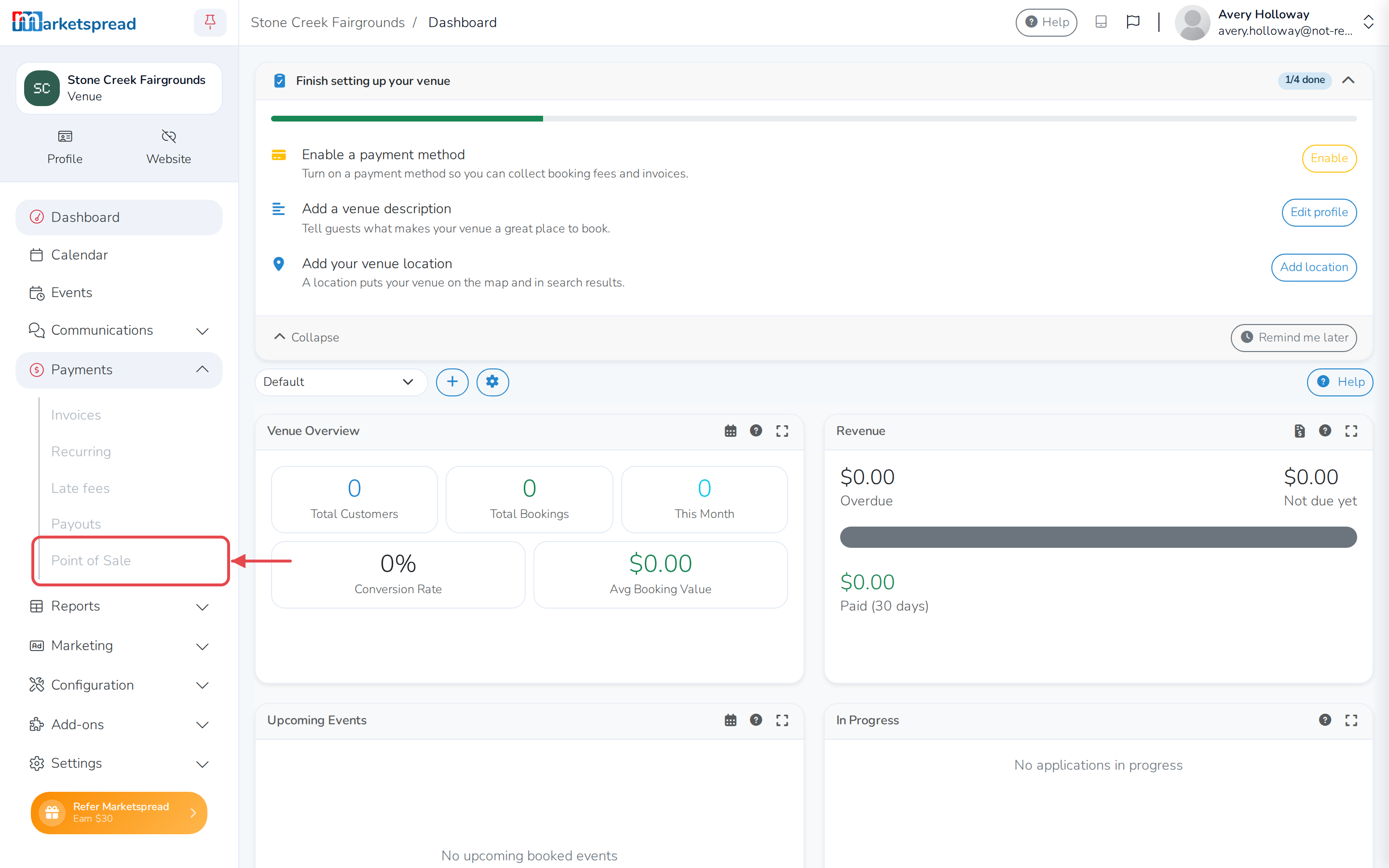Expand the Configuration menu
The height and width of the screenshot is (868, 1389).
click(119, 685)
